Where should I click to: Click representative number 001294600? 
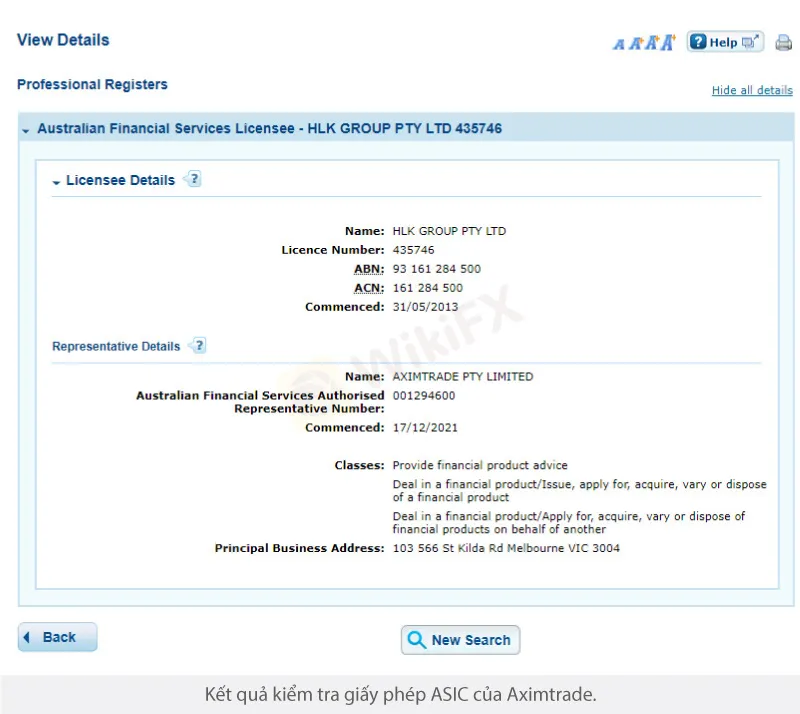point(423,396)
